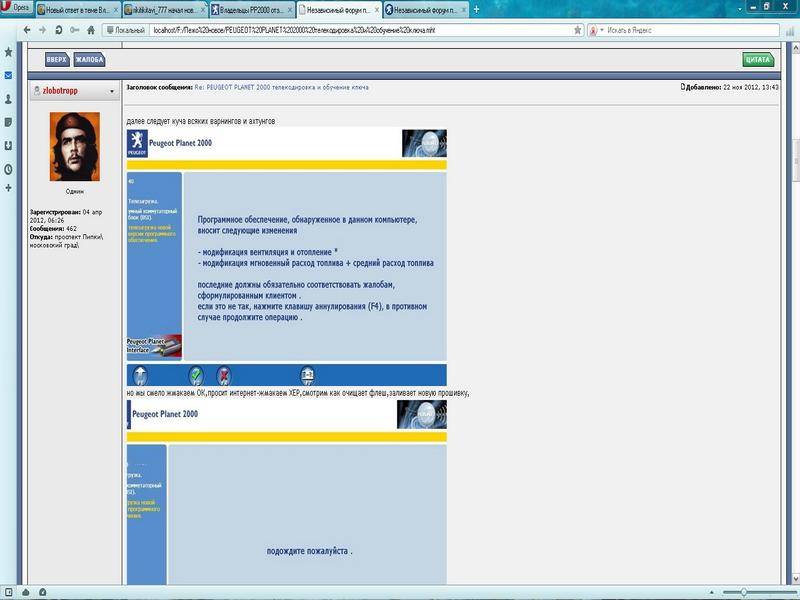Add a new sidebar panel with plus

pos(8,188)
